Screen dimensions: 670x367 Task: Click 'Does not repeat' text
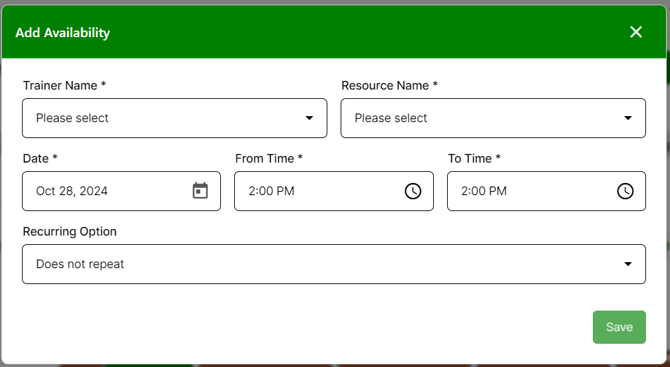click(80, 264)
